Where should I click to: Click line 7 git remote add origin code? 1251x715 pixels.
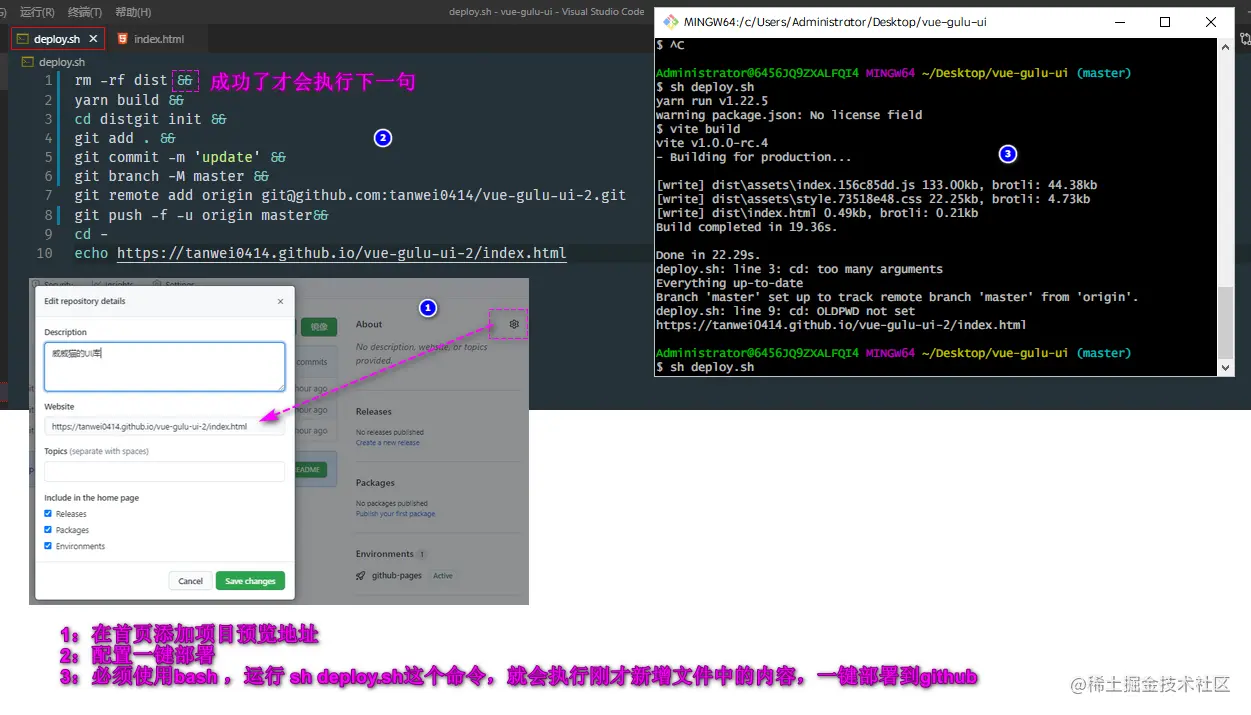350,195
